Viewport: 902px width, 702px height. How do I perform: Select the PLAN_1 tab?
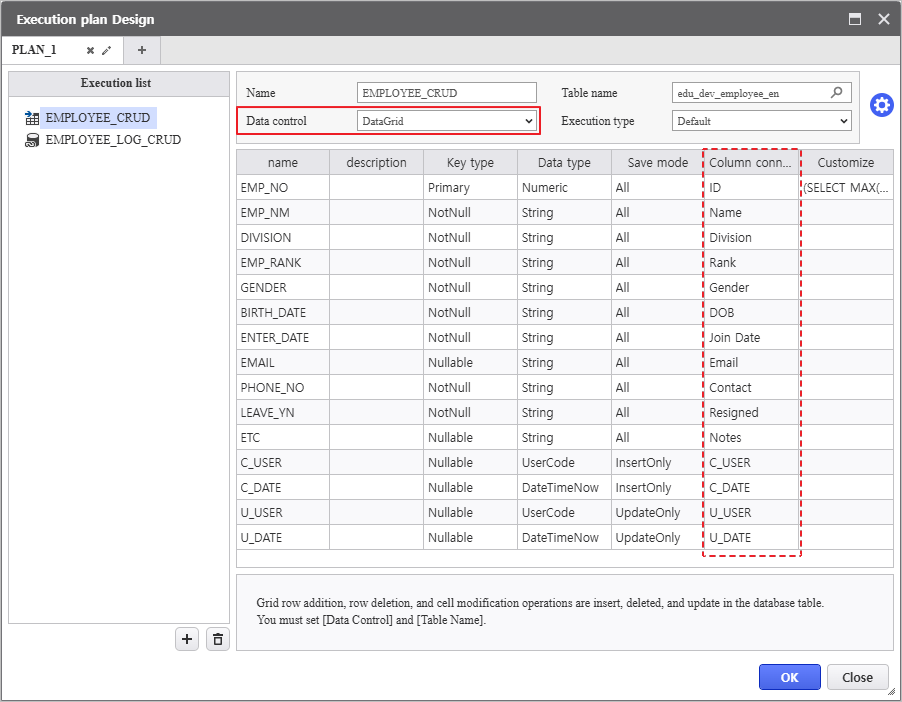[x=35, y=50]
